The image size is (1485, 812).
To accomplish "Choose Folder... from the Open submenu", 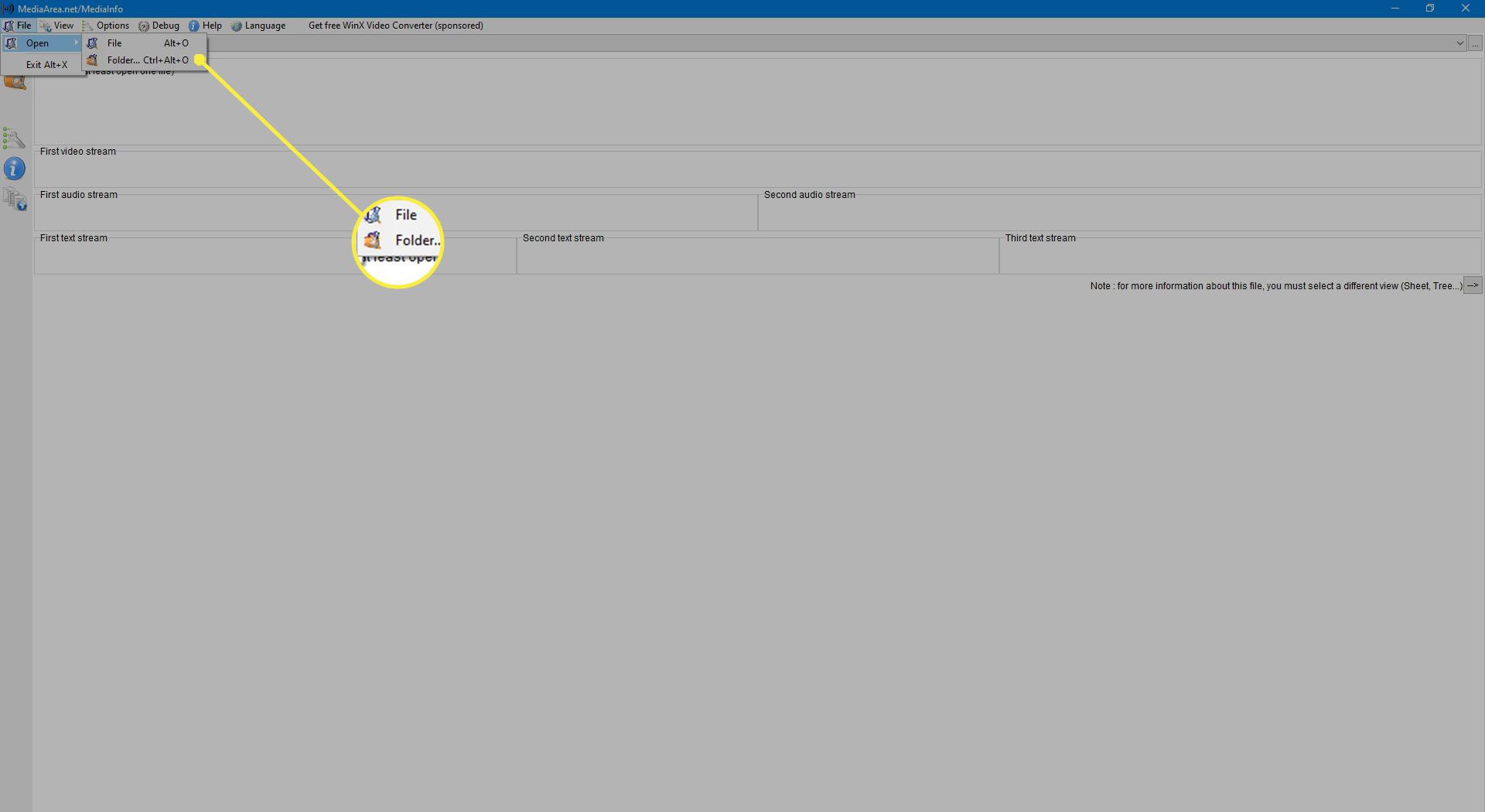I will coord(145,60).
